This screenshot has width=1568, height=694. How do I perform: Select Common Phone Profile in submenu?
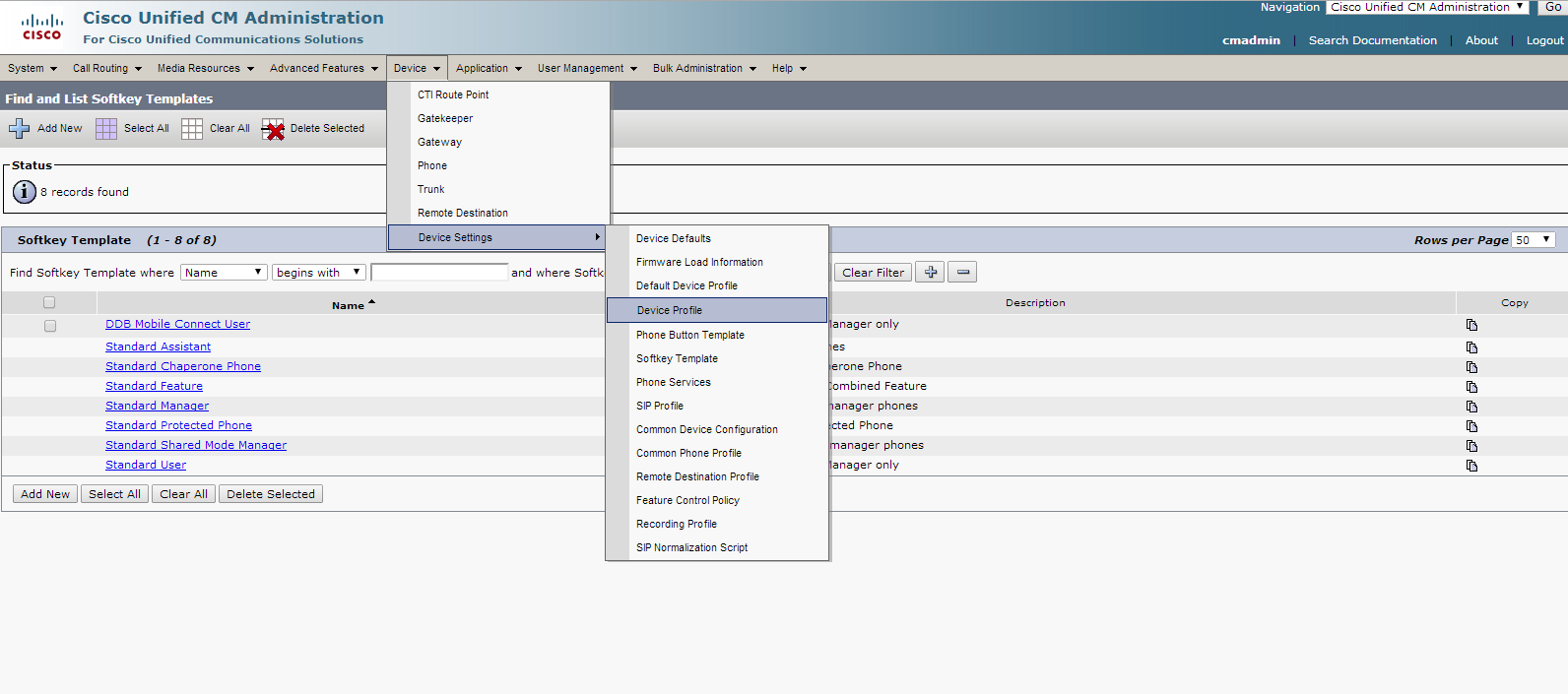(688, 453)
